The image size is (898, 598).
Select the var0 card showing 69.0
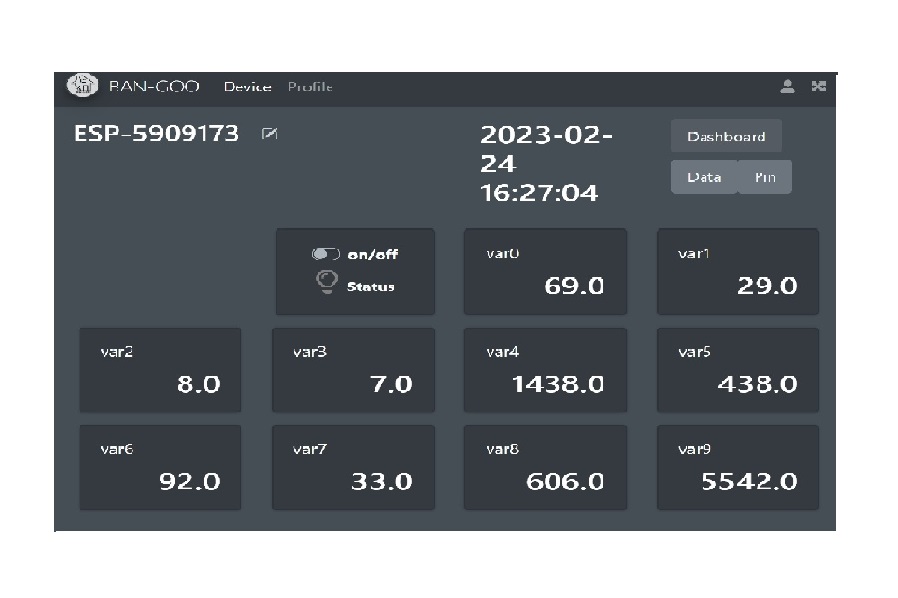pyautogui.click(x=545, y=271)
